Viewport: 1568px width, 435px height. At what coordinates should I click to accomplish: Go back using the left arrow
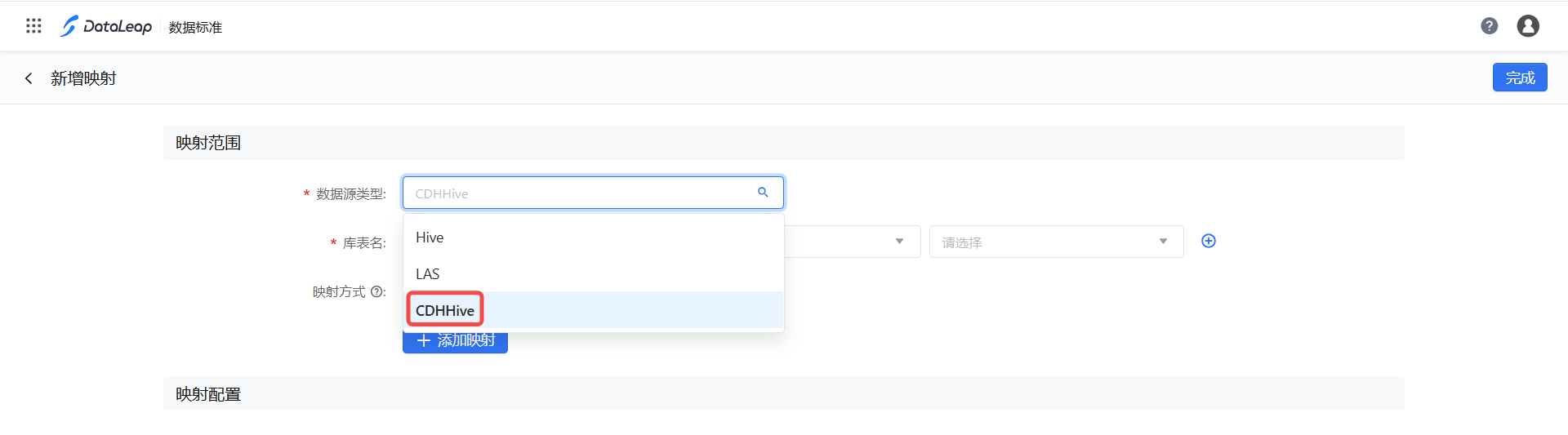pyautogui.click(x=29, y=78)
